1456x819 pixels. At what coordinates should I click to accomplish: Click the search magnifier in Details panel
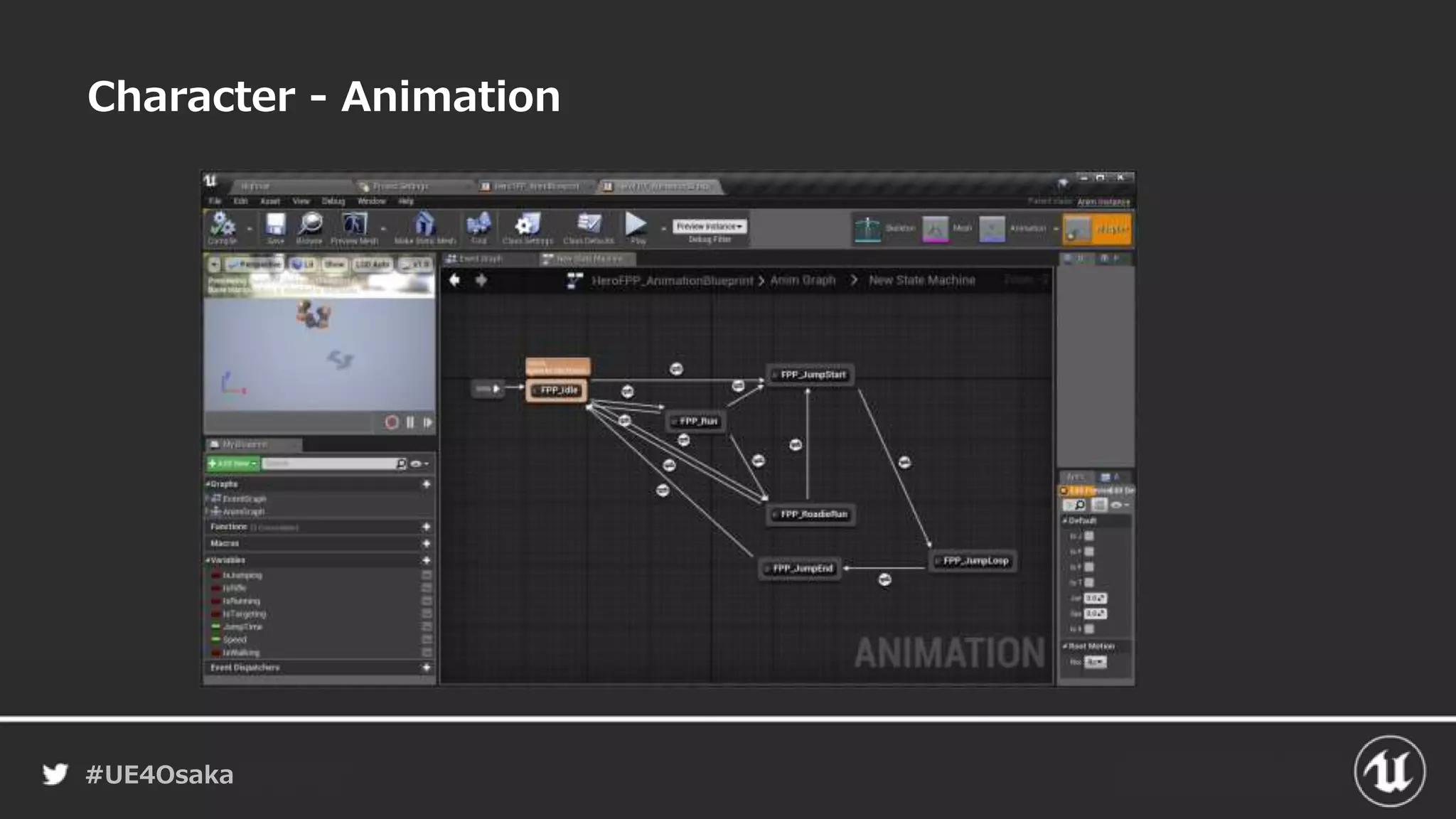pos(1079,505)
